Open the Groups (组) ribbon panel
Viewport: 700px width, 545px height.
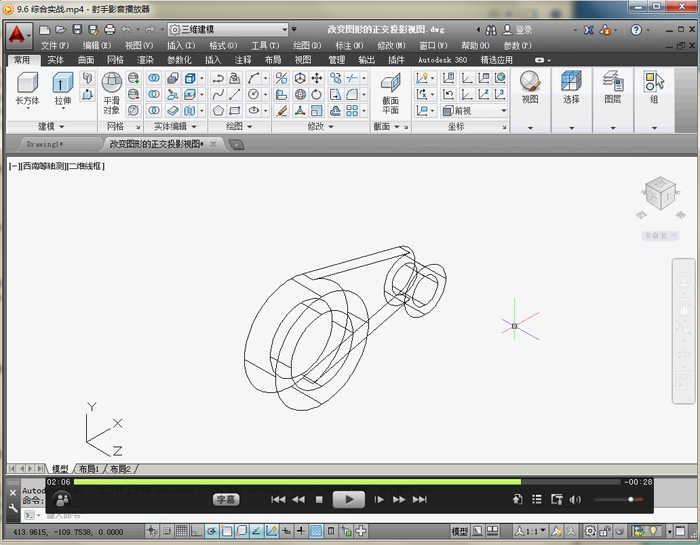(x=654, y=99)
